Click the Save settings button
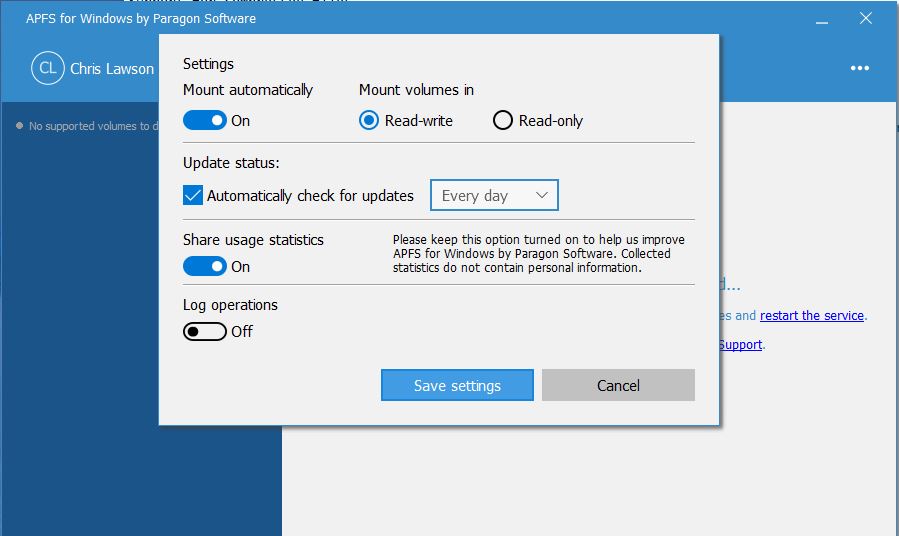 pos(457,385)
